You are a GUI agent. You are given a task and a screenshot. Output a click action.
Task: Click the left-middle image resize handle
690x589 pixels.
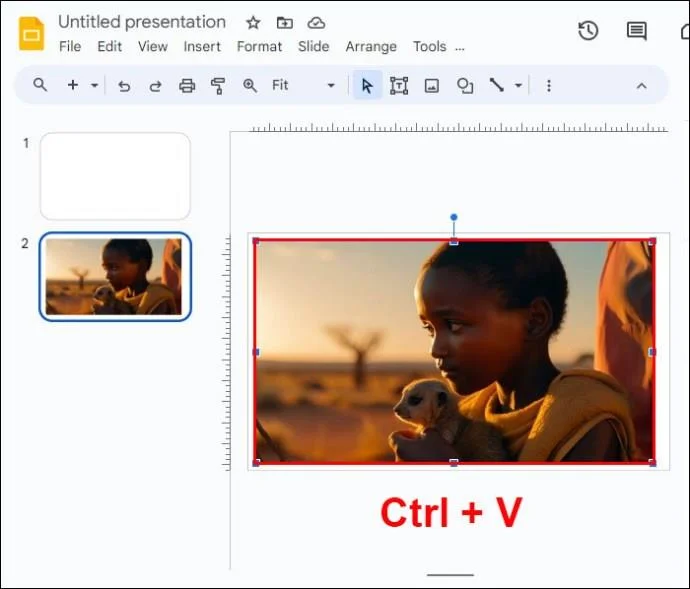coord(257,352)
